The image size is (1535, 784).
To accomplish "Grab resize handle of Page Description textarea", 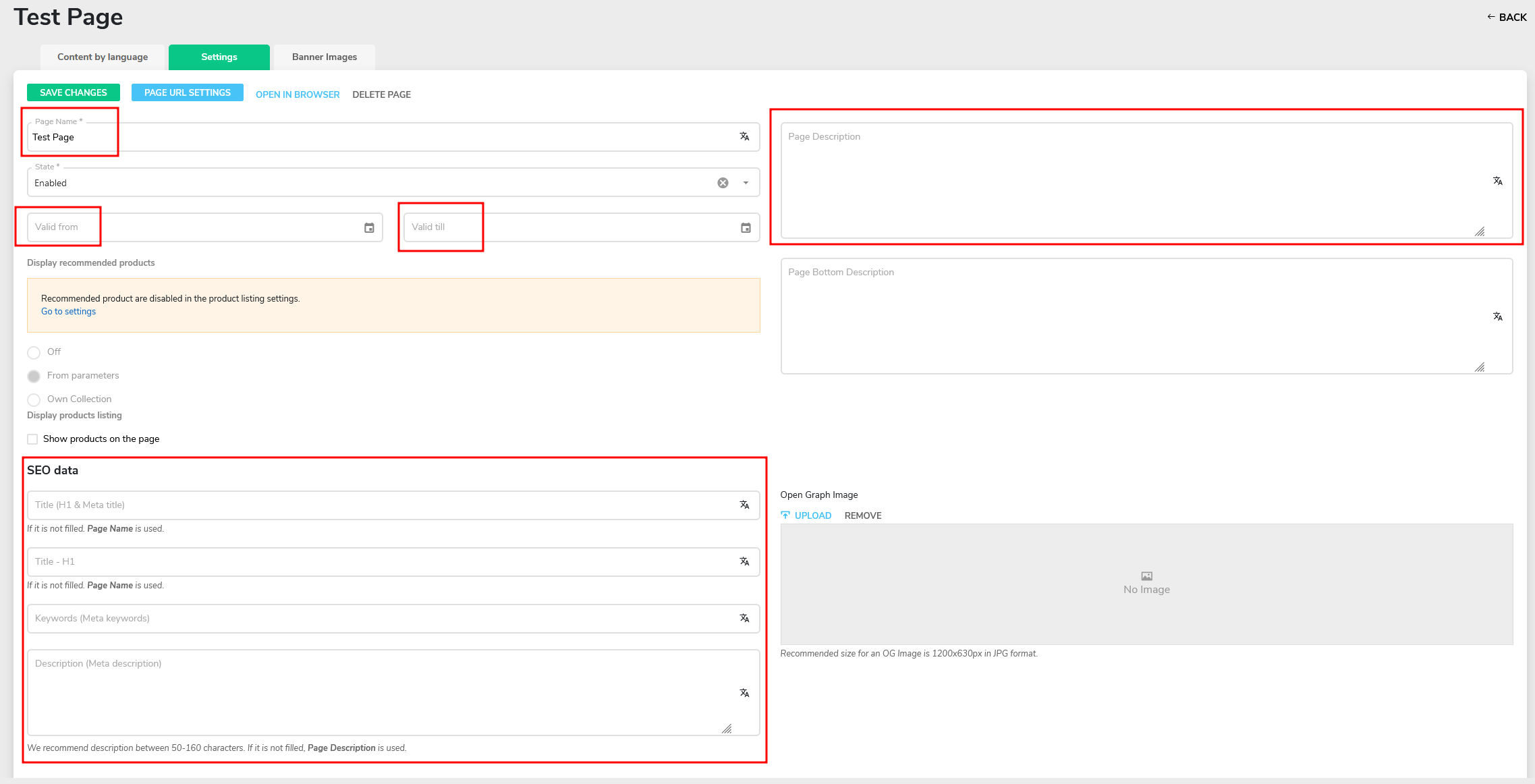I will tap(1479, 231).
